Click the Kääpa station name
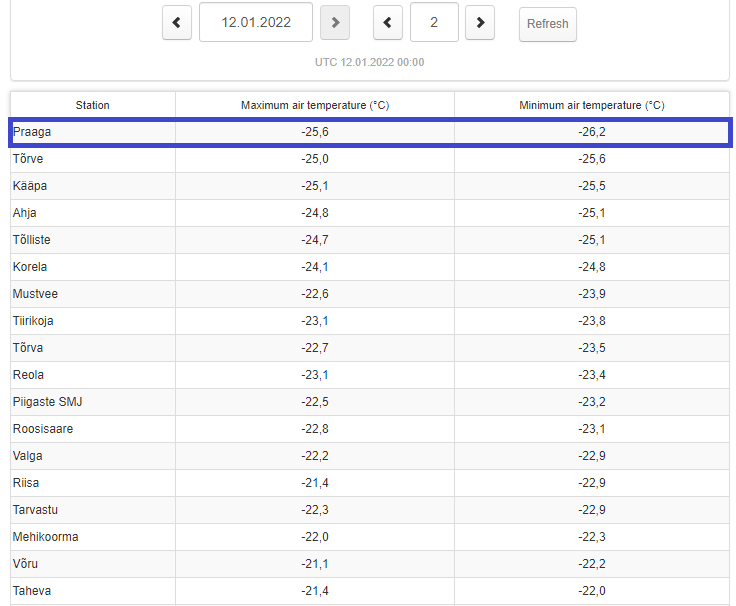 pyautogui.click(x=30, y=186)
